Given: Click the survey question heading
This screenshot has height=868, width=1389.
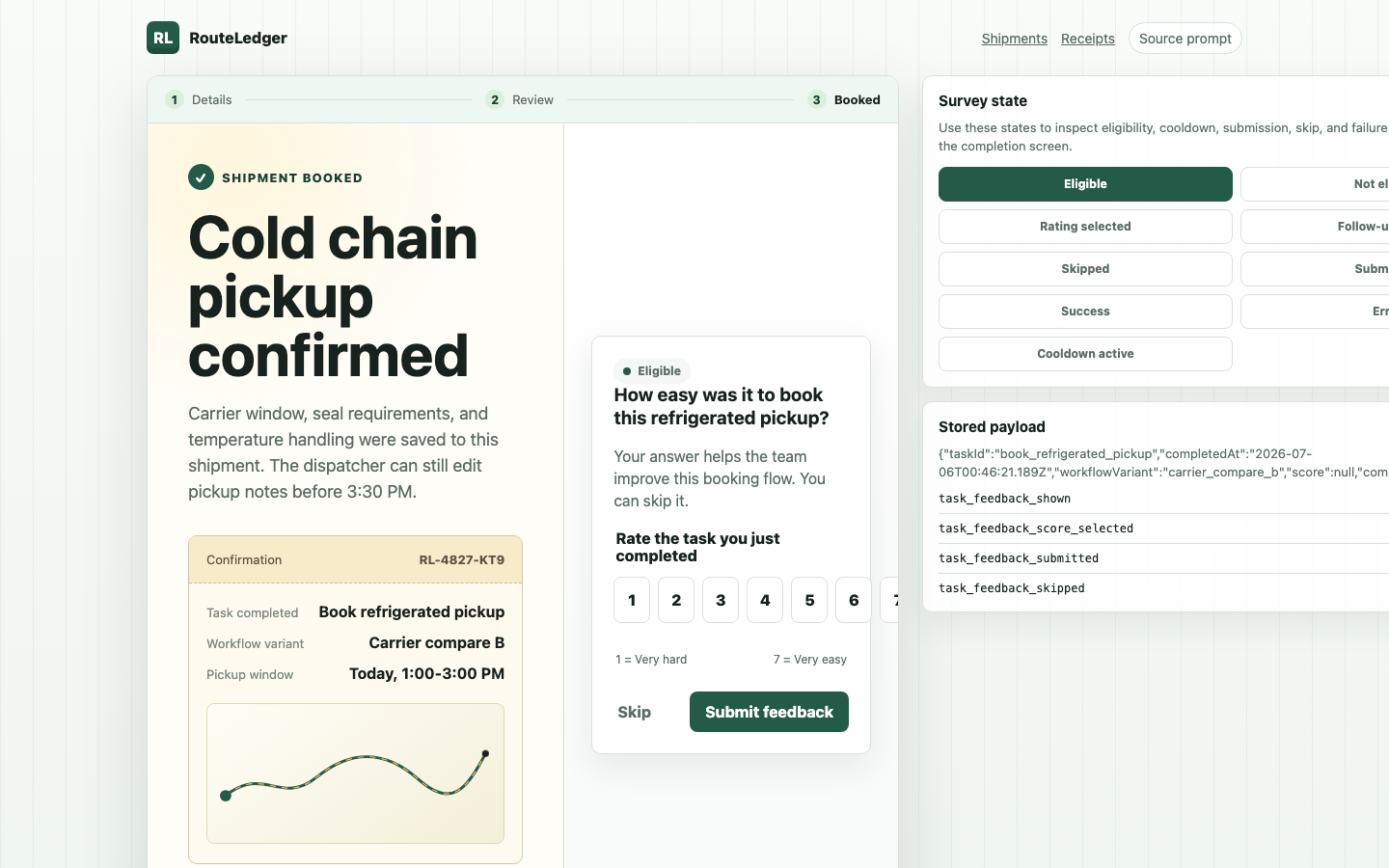Looking at the screenshot, I should [722, 406].
